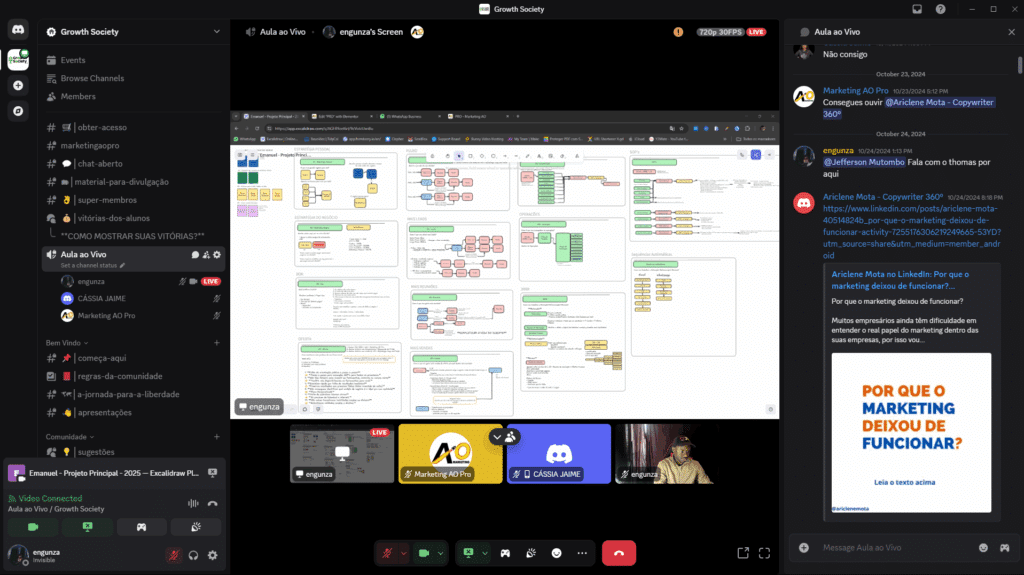The image size is (1024, 575).
Task: Edit channel status pencil icon
Action: tap(122, 265)
